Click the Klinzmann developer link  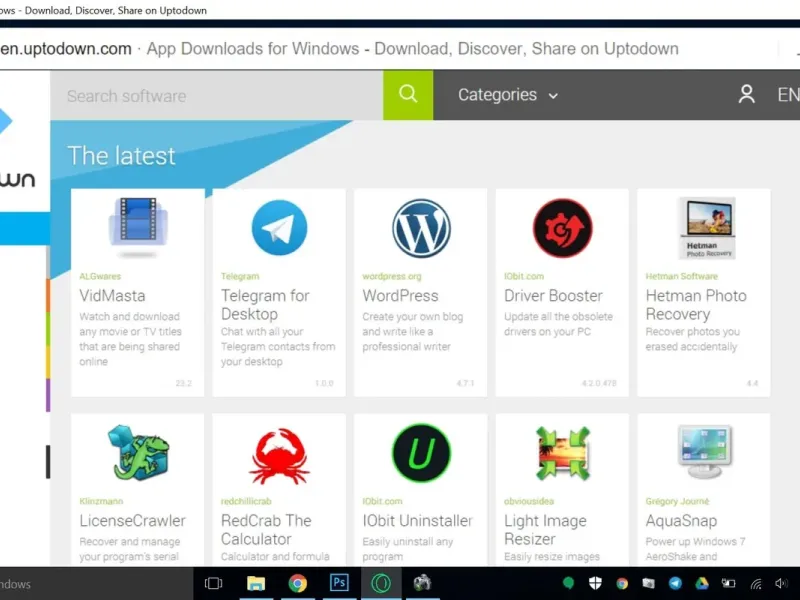[101, 501]
